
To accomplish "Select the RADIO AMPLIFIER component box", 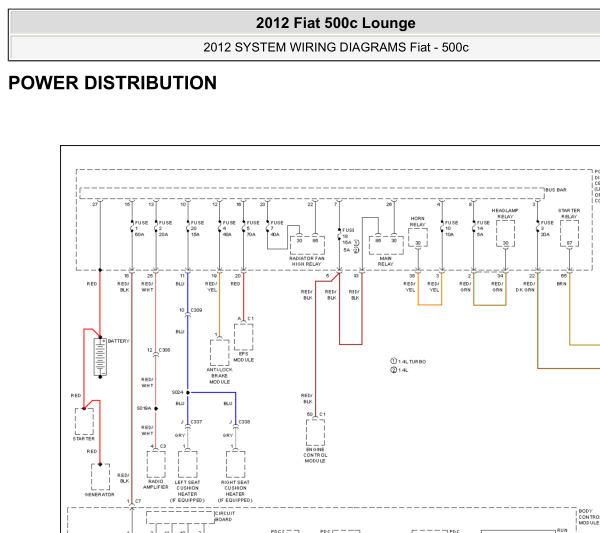I will tap(156, 464).
